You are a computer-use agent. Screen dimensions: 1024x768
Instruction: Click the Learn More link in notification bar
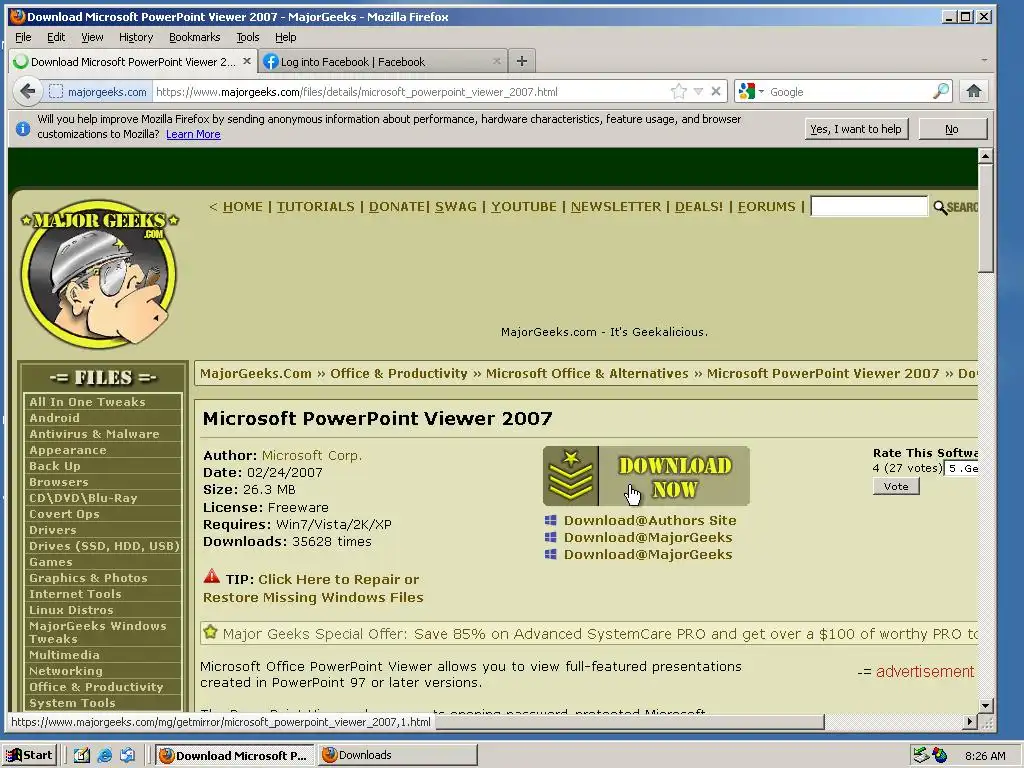193,135
